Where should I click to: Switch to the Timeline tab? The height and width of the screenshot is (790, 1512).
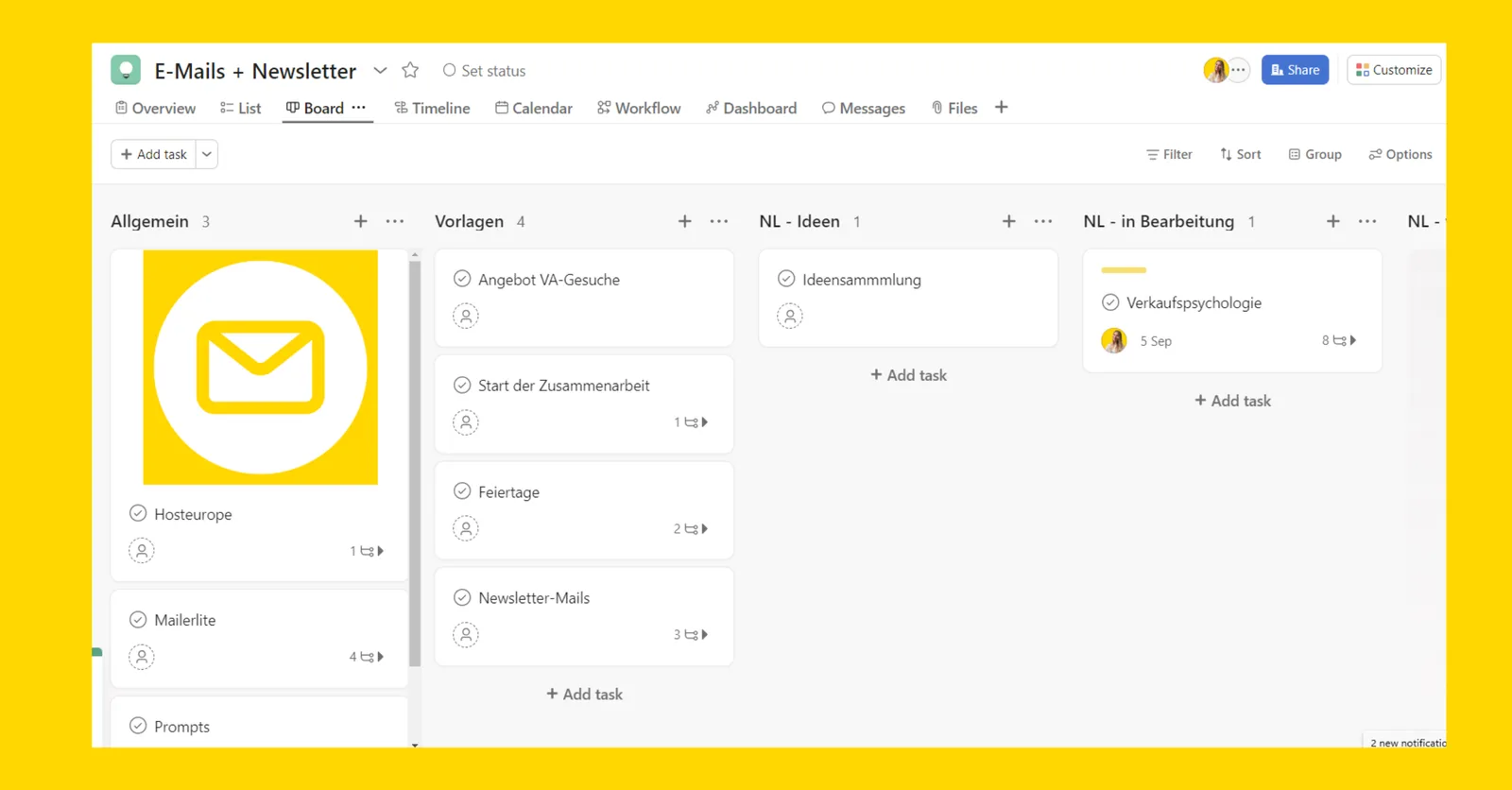click(432, 108)
